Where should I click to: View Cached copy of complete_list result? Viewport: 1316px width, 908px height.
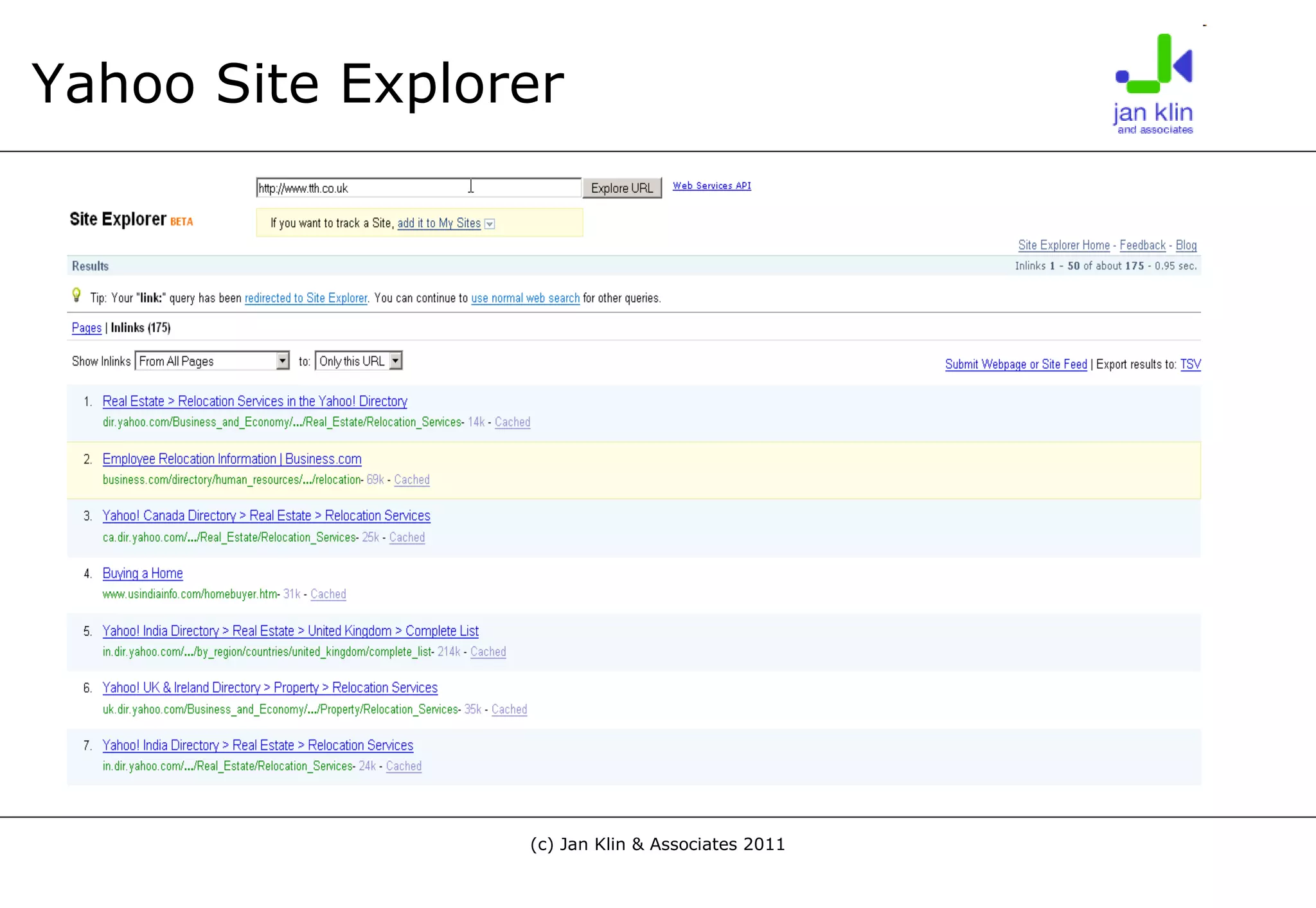pos(488,652)
